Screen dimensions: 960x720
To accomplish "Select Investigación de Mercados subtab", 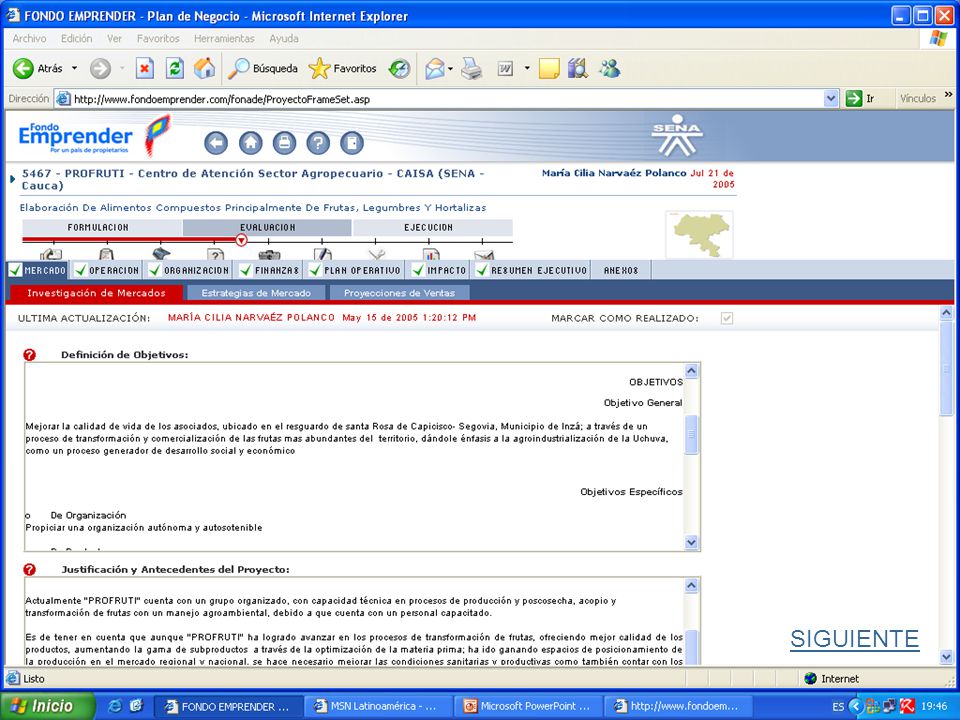I will click(x=96, y=293).
